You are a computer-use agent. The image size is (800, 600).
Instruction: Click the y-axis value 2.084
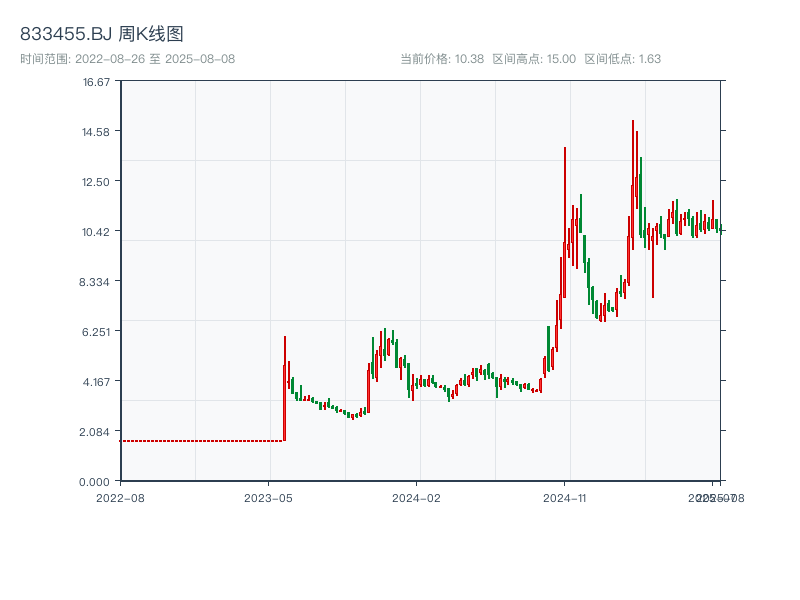94,432
